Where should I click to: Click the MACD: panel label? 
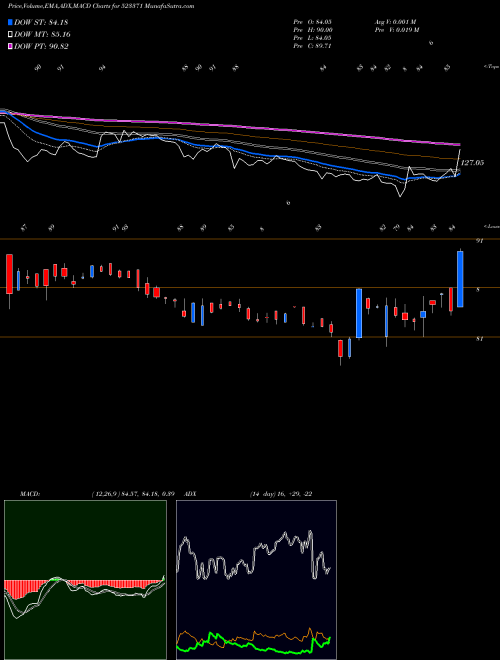30,494
